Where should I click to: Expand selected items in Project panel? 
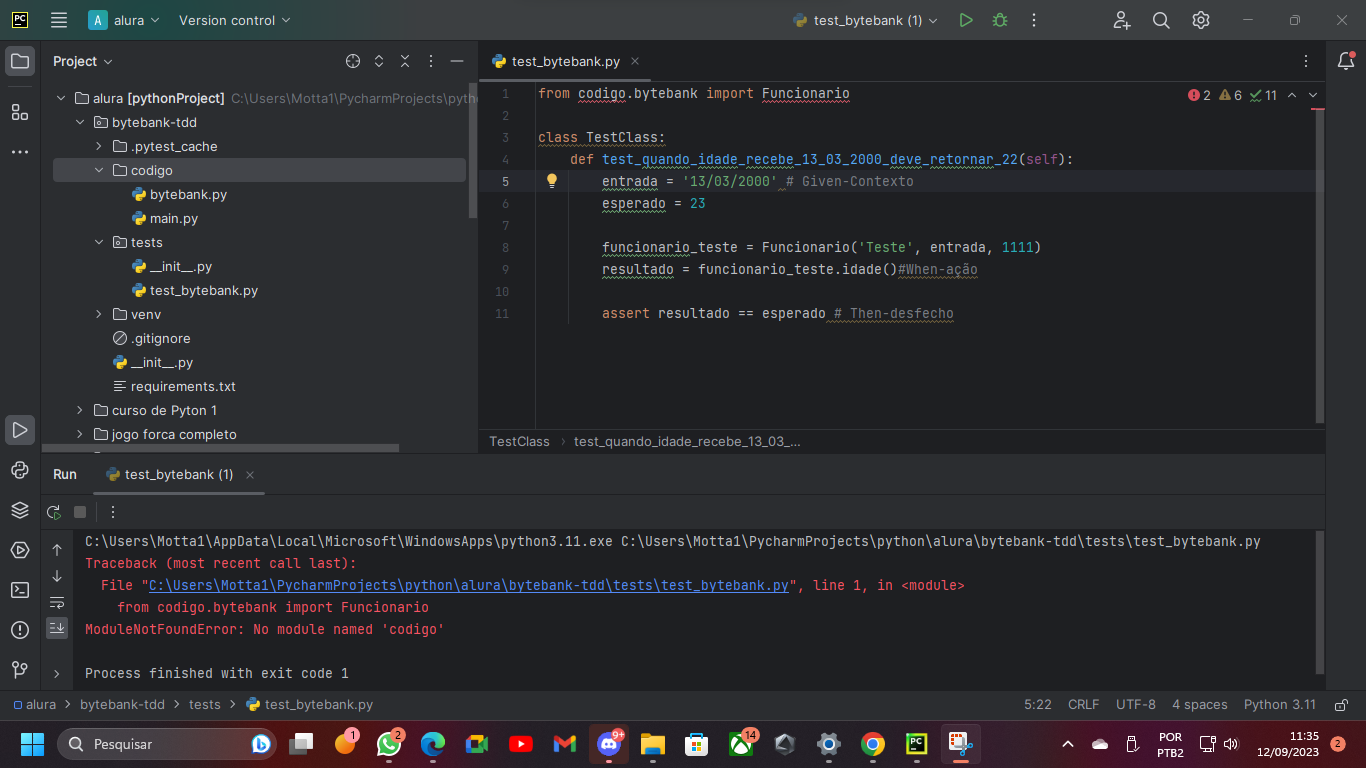[x=379, y=61]
